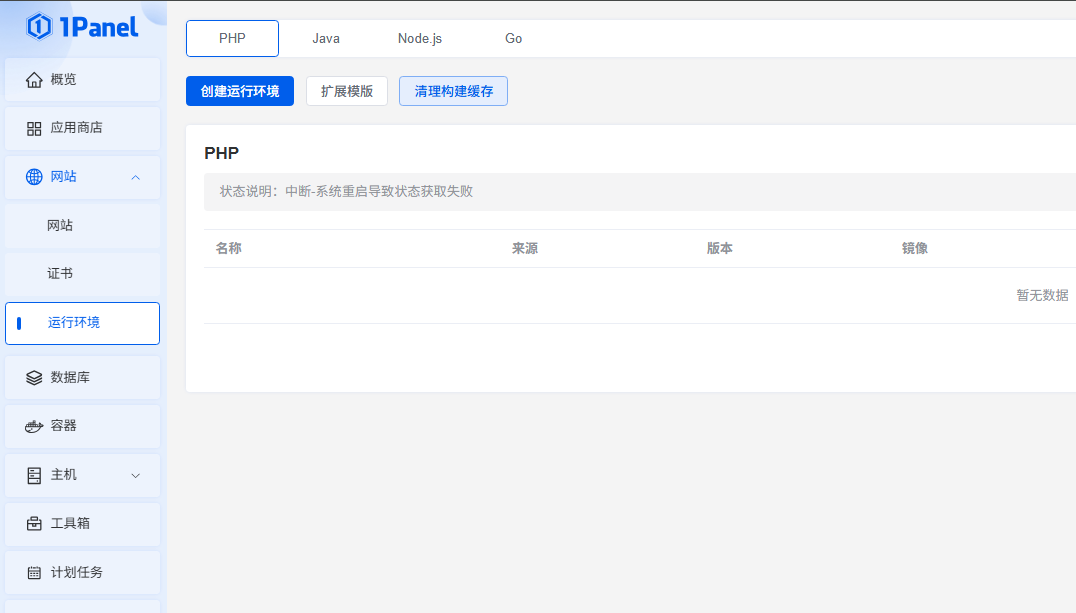Open 扩展模版 extension templates
This screenshot has width=1076, height=613.
[347, 91]
